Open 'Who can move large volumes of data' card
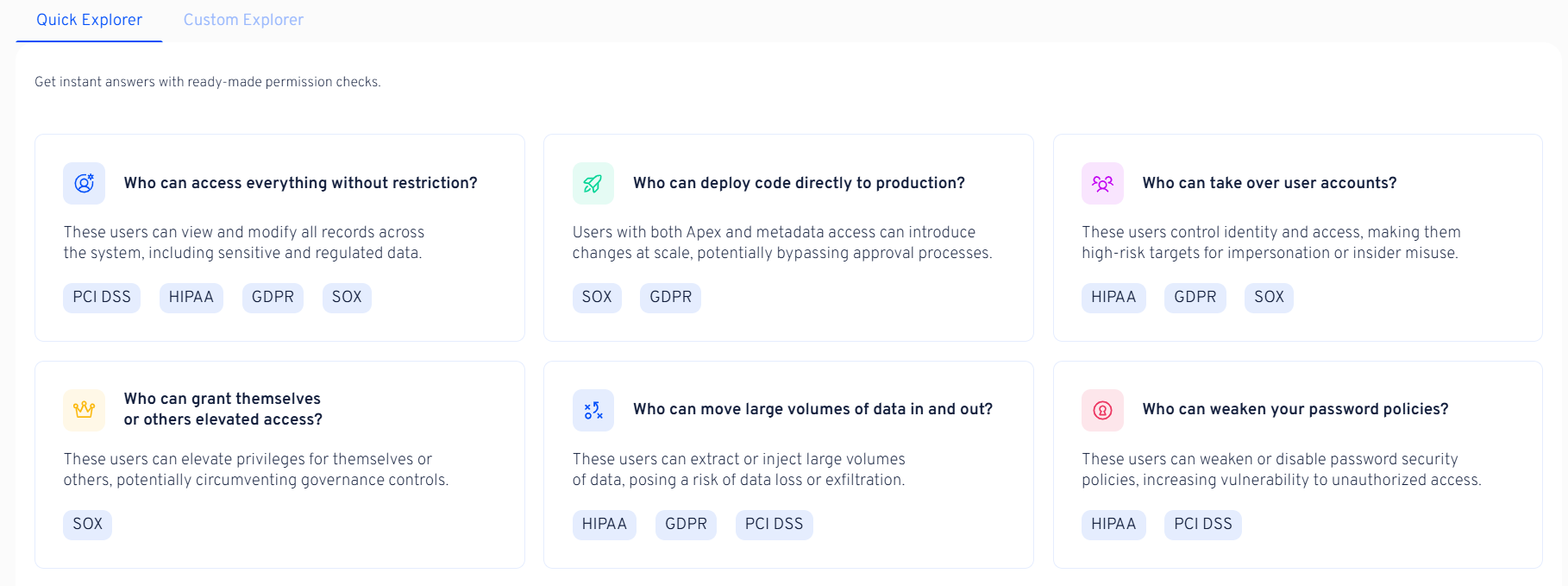 coord(812,409)
